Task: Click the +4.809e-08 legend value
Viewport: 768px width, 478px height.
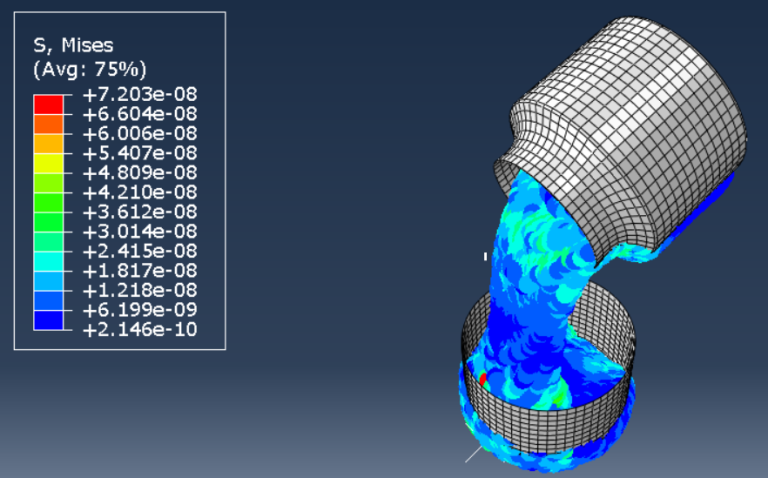Action: (x=140, y=172)
